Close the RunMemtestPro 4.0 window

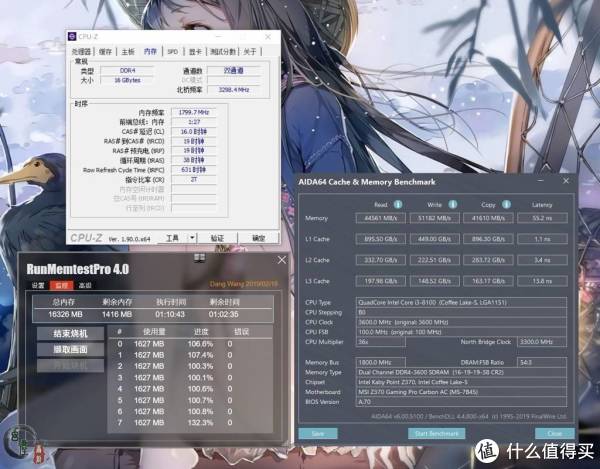pos(282,260)
